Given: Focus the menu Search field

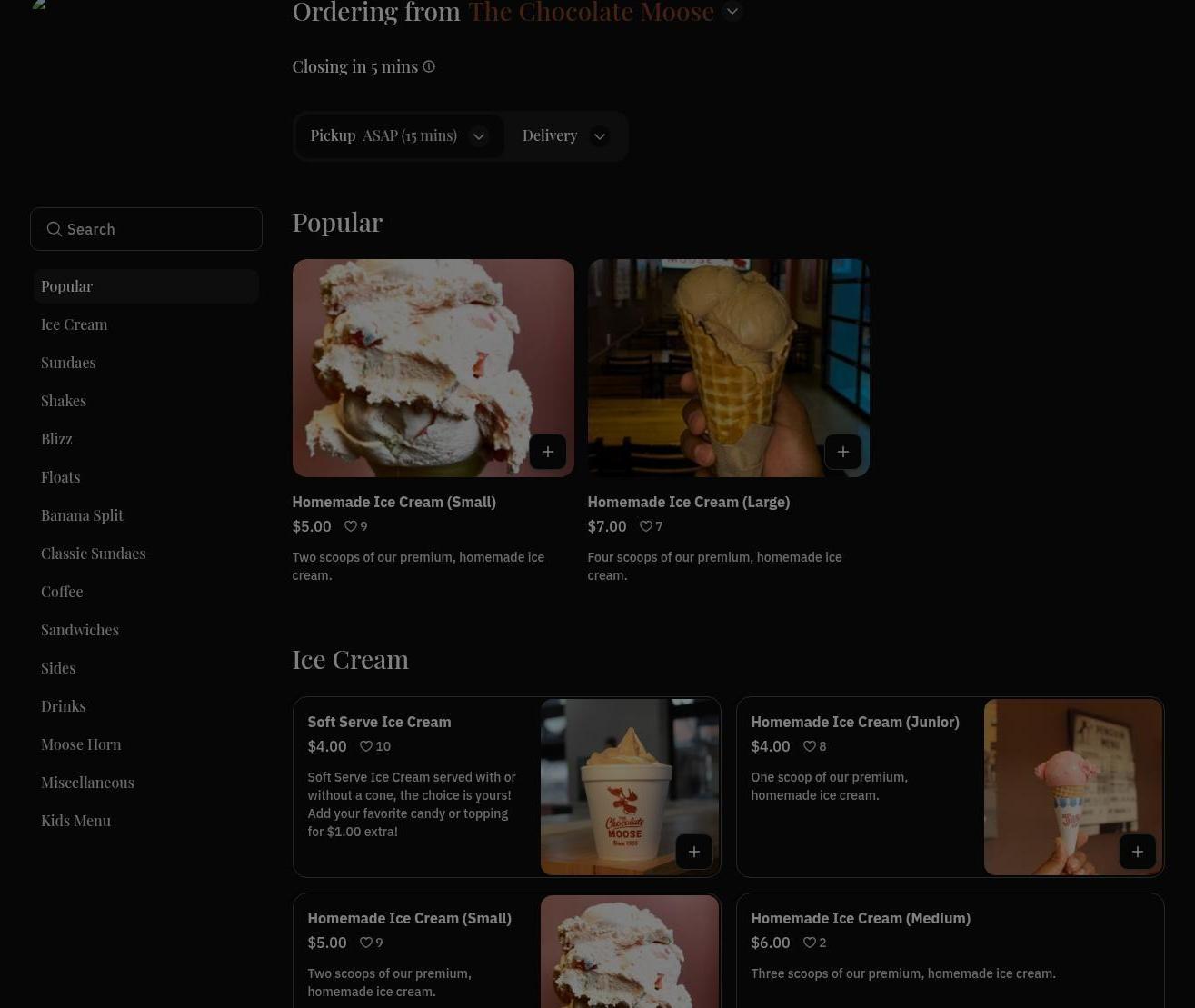Looking at the screenshot, I should [146, 229].
